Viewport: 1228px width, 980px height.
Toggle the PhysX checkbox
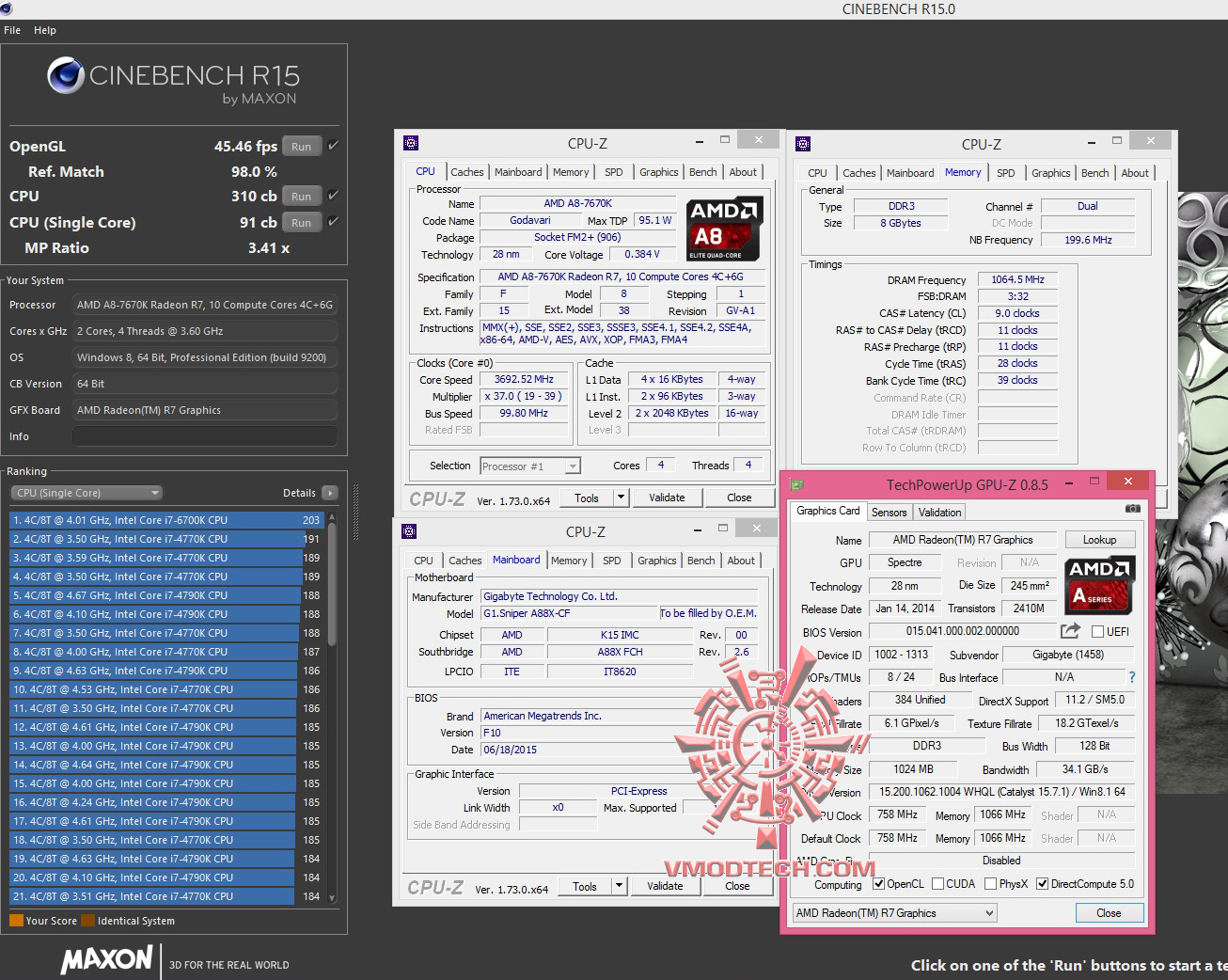coord(990,884)
